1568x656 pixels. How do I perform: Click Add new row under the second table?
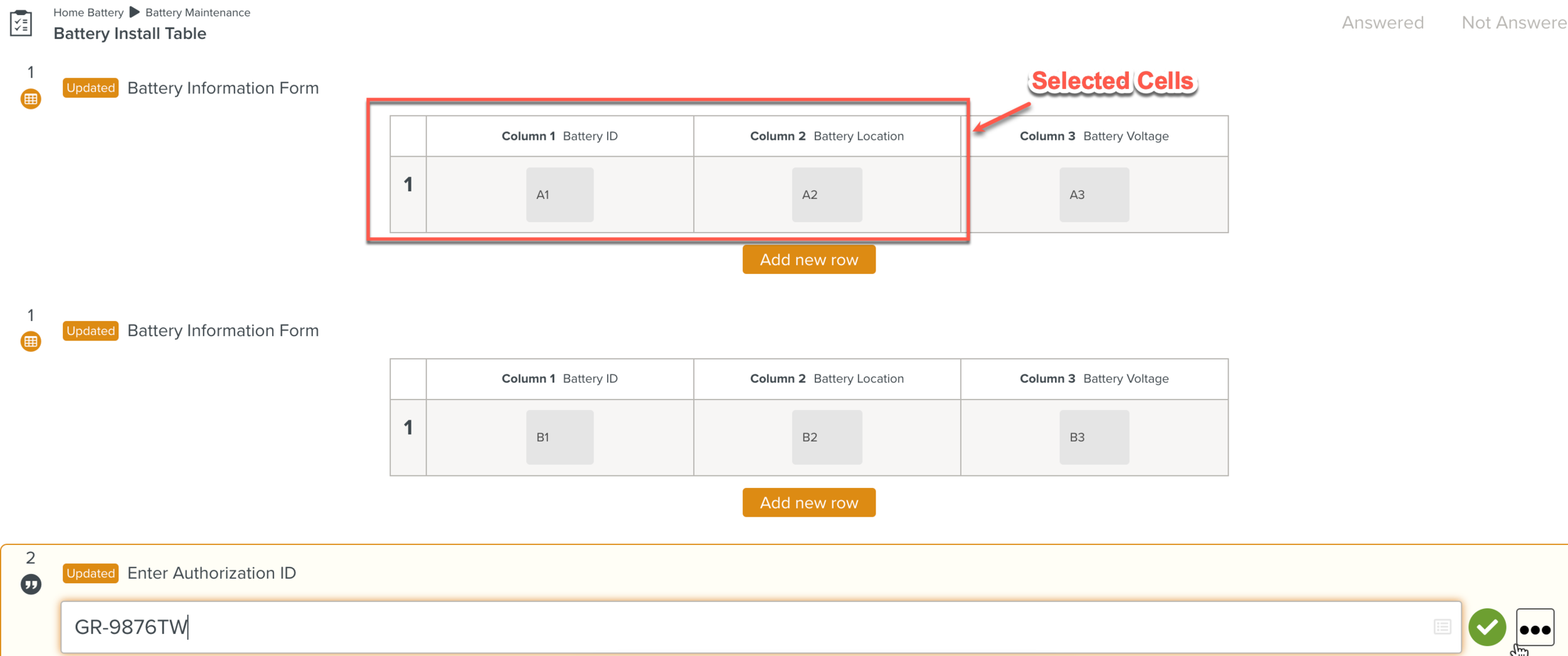808,503
